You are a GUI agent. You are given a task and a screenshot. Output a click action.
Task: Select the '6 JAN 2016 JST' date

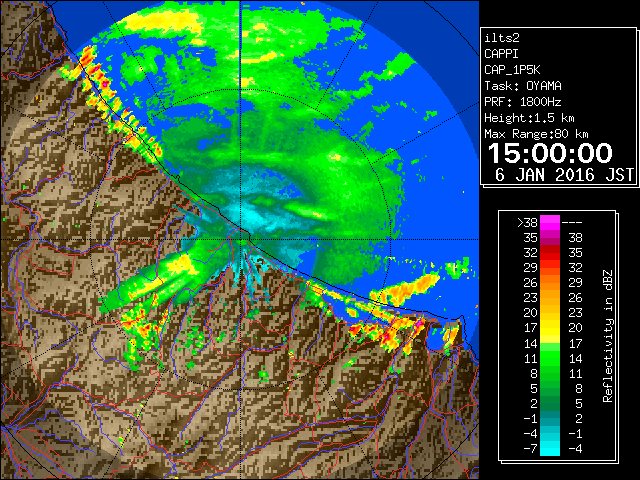[x=564, y=175]
